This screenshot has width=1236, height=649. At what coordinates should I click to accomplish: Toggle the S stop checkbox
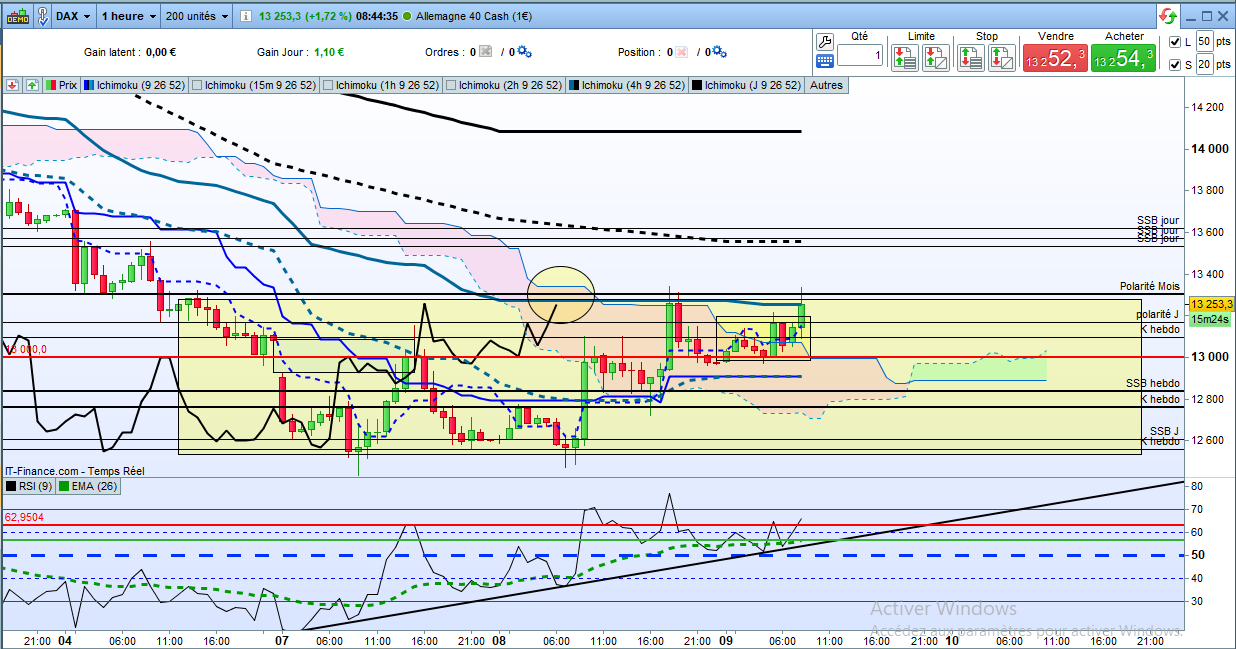tap(1174, 64)
